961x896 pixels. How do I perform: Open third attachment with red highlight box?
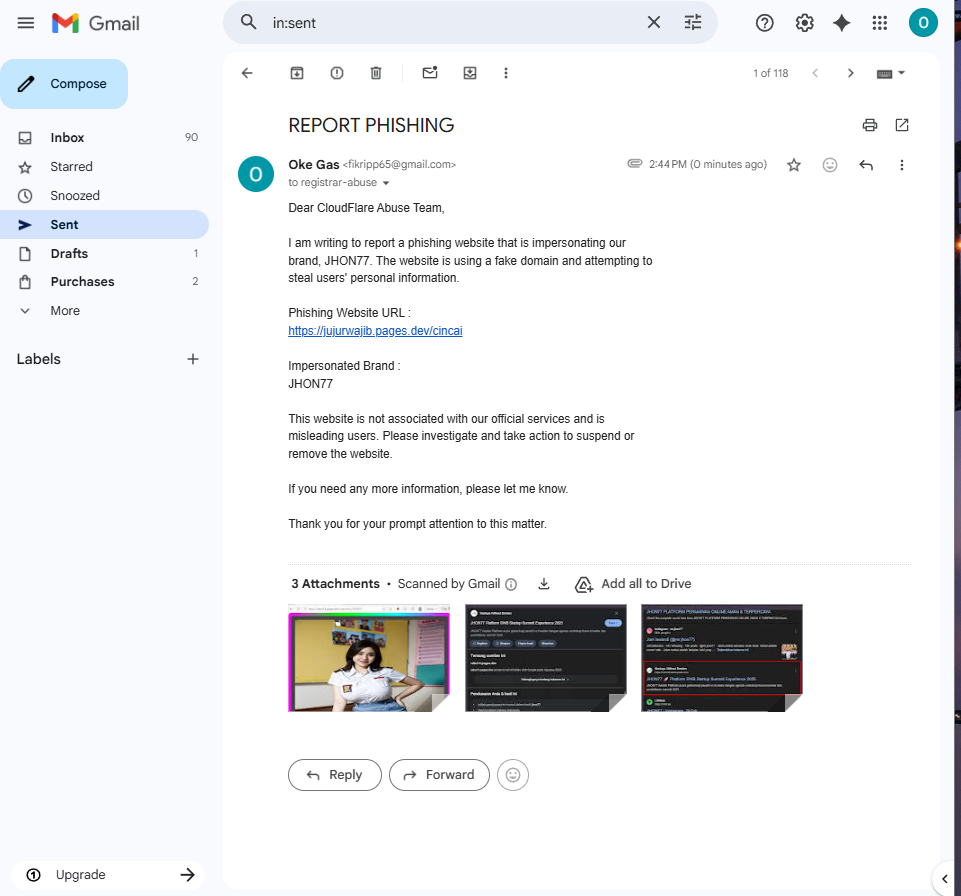(x=721, y=658)
